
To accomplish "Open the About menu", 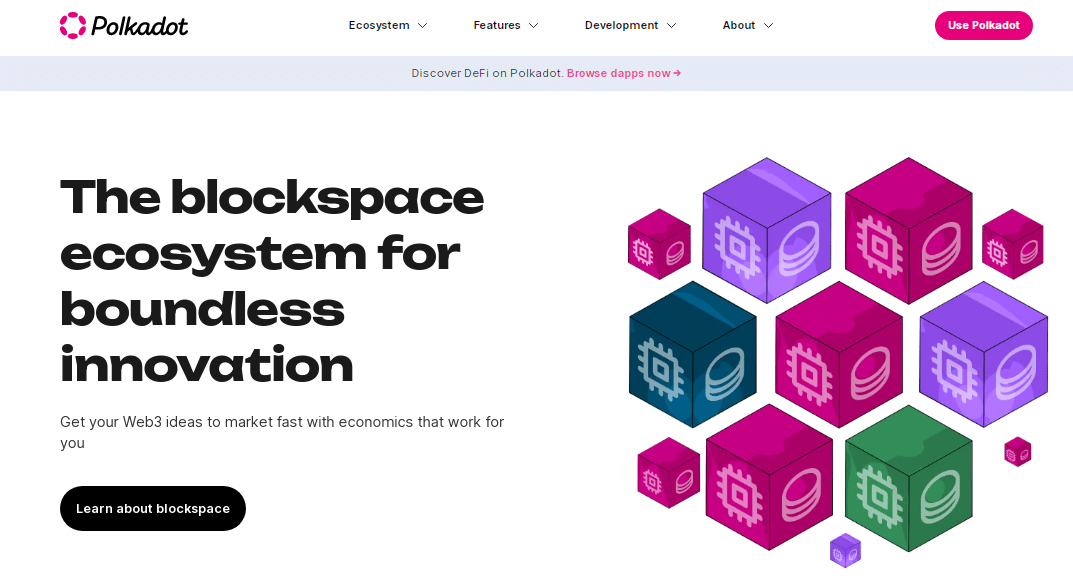I will click(739, 25).
